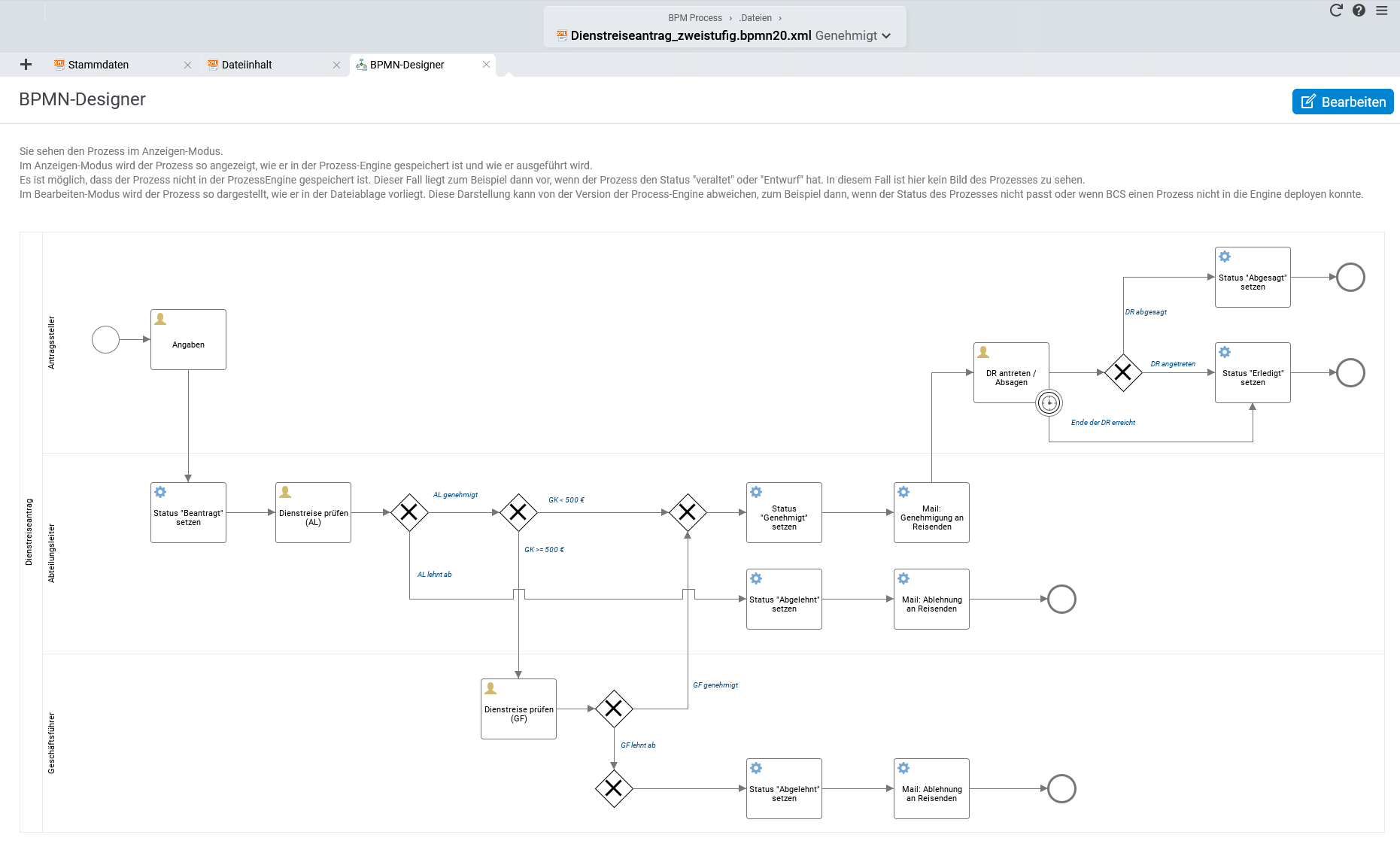Viewport: 1400px width, 853px height.
Task: Click the start event circle before Angaben
Action: pos(106,340)
